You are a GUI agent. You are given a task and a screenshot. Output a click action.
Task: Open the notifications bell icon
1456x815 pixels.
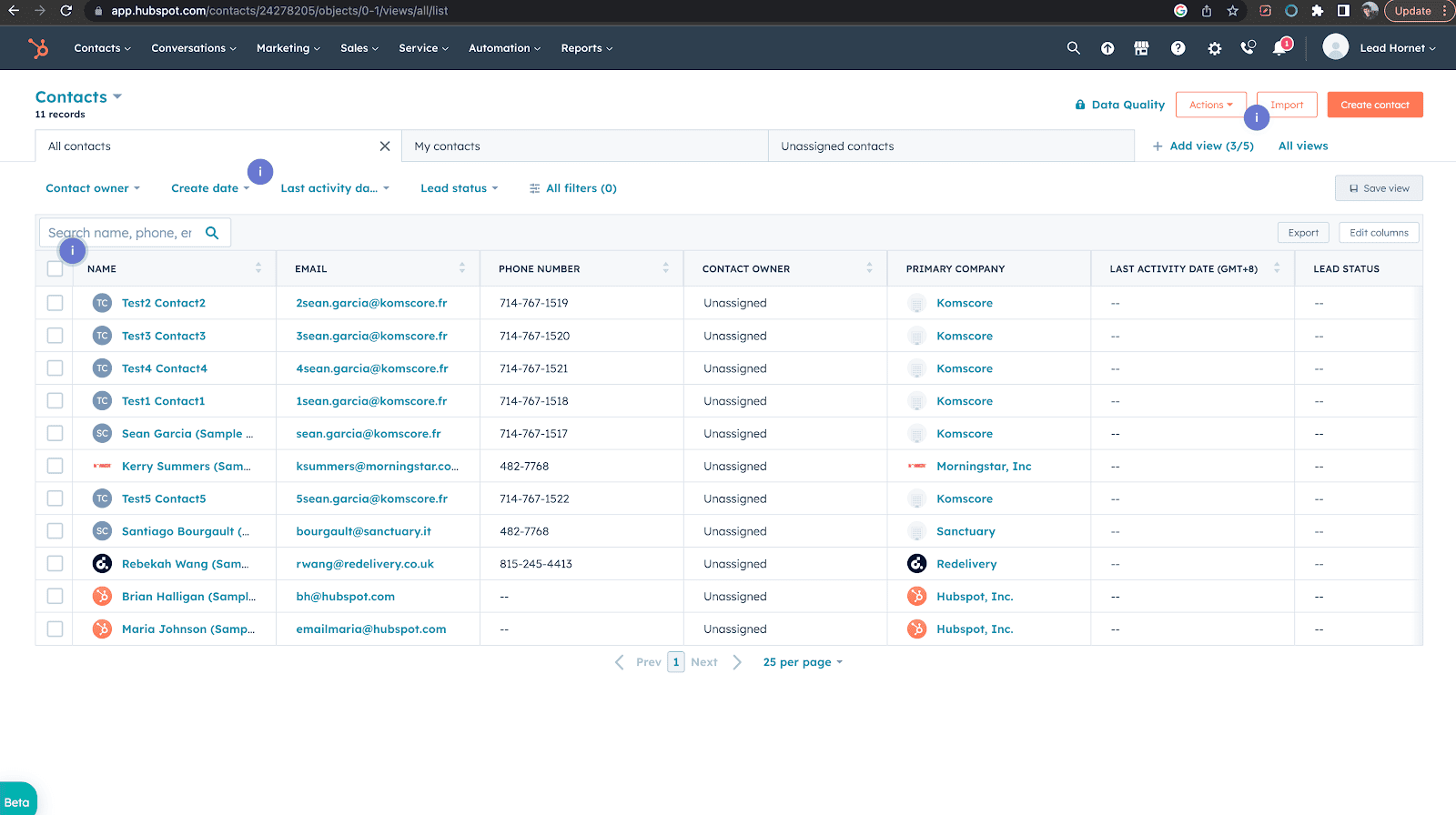(1279, 48)
